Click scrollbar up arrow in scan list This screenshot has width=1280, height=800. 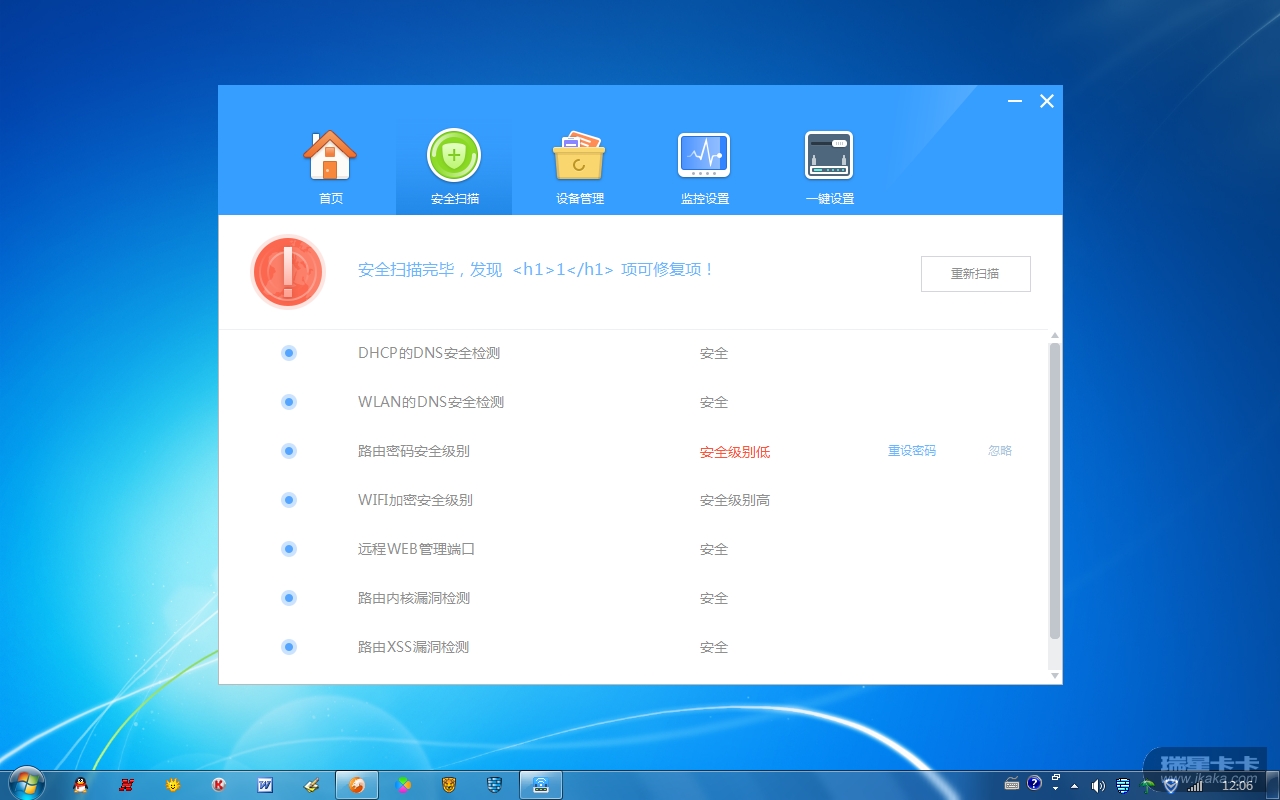click(1055, 336)
